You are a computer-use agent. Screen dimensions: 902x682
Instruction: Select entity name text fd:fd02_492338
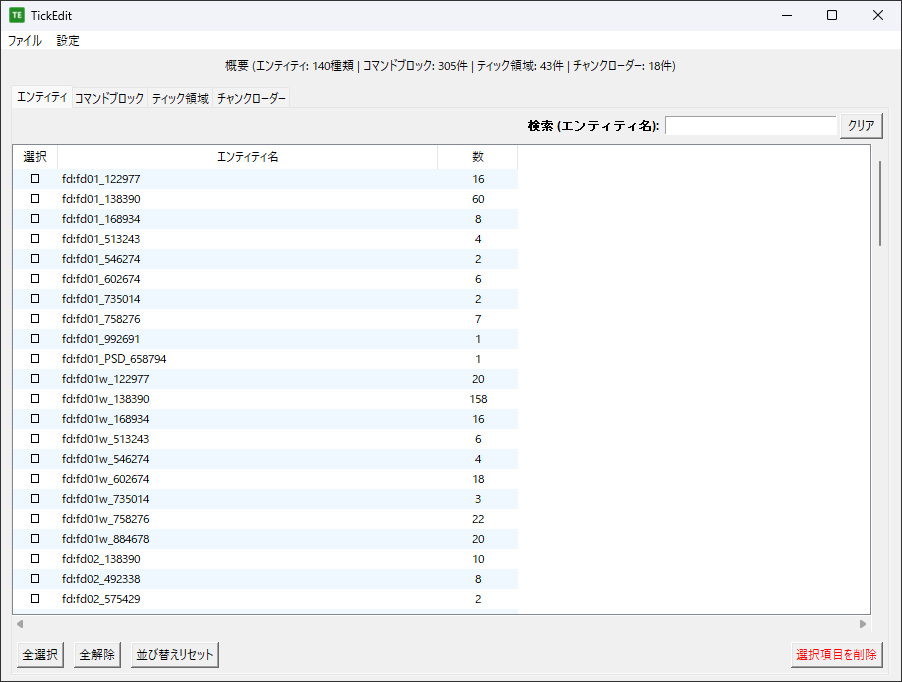pos(101,578)
